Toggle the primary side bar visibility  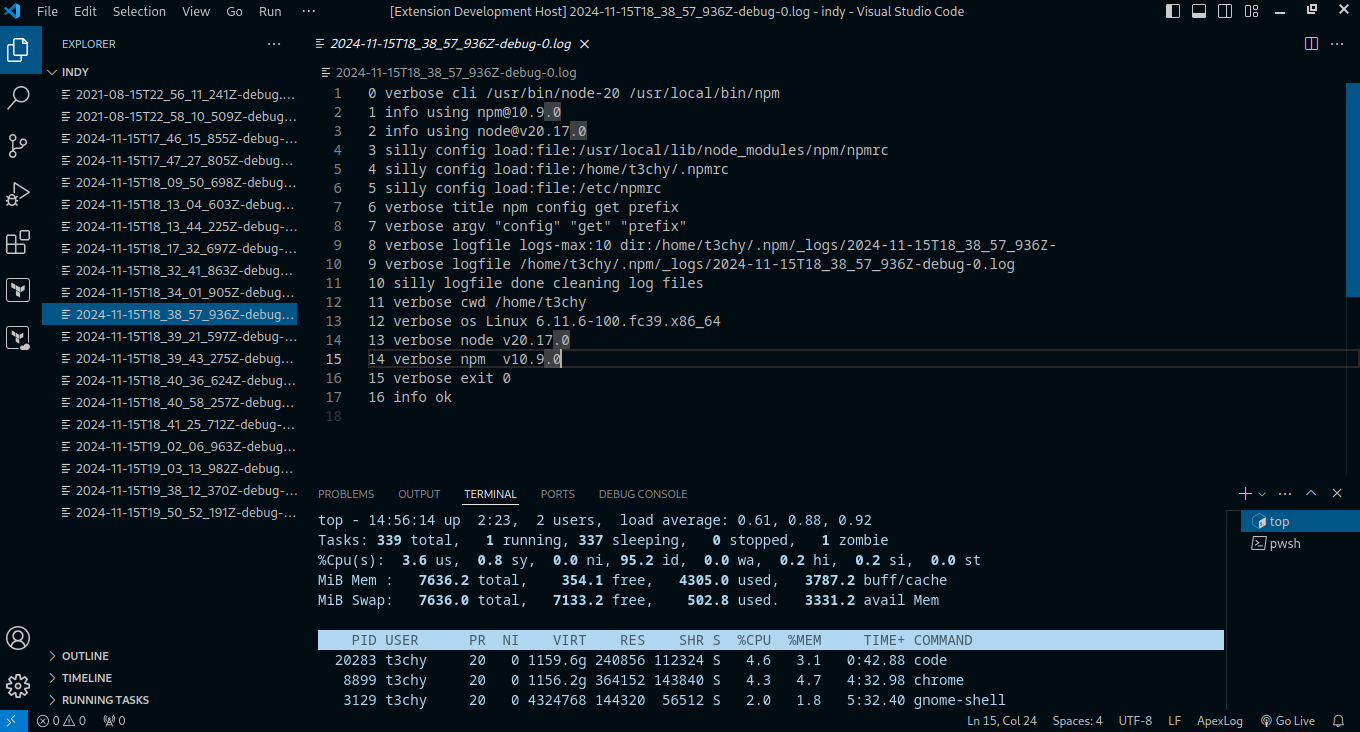tap(1174, 11)
